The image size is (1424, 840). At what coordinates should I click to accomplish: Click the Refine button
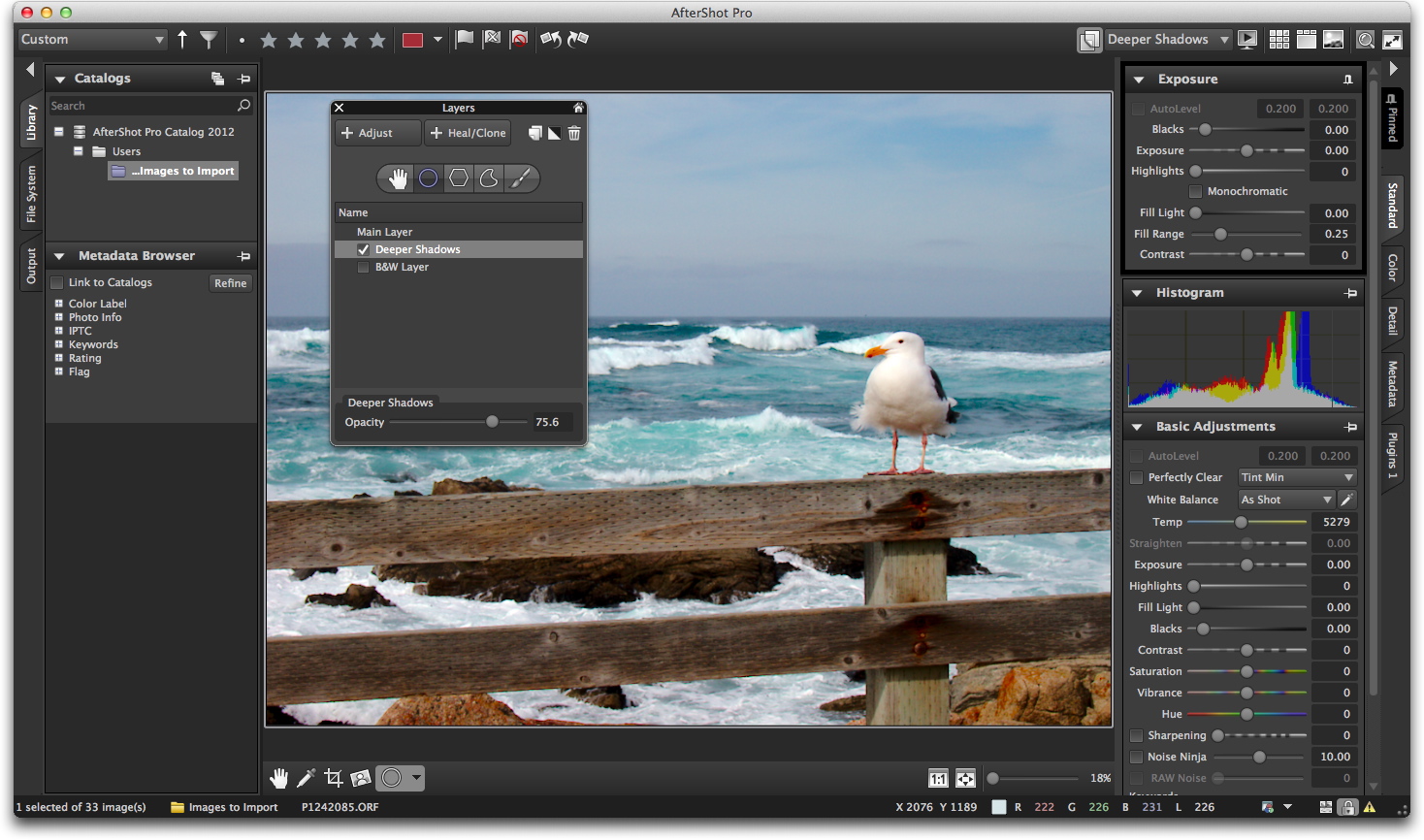(231, 283)
